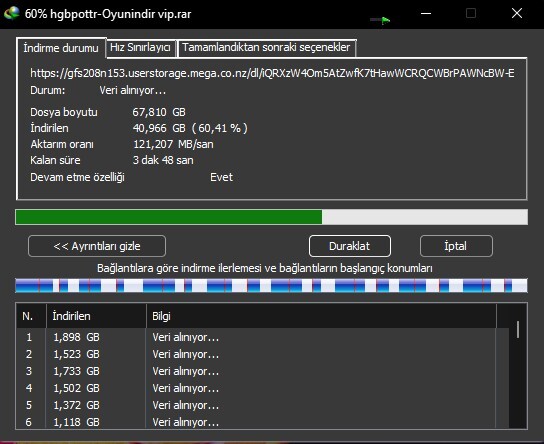
Task: Click the green download progress bar
Action: pyautogui.click(x=271, y=217)
